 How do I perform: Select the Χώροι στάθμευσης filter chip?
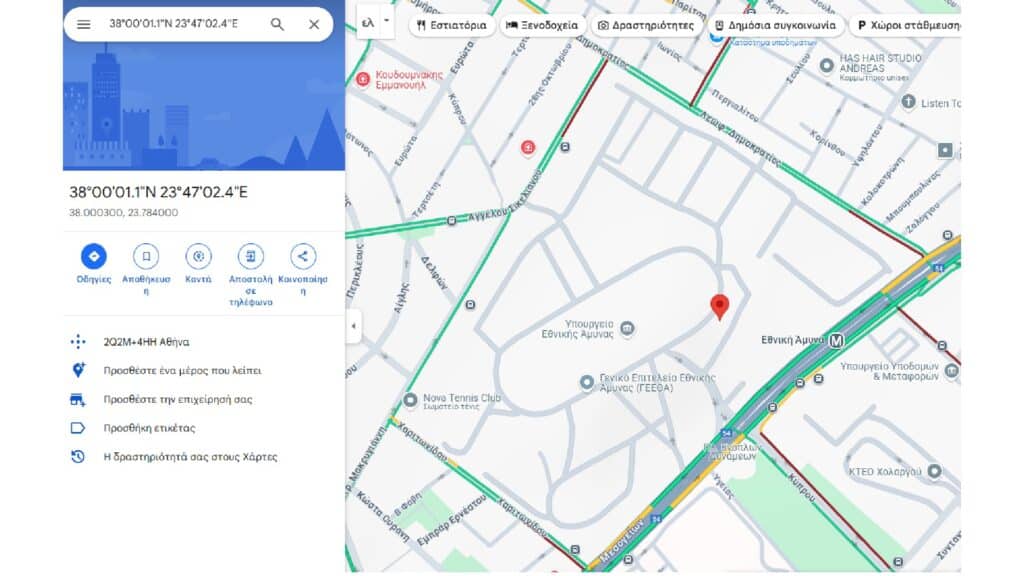[905, 25]
